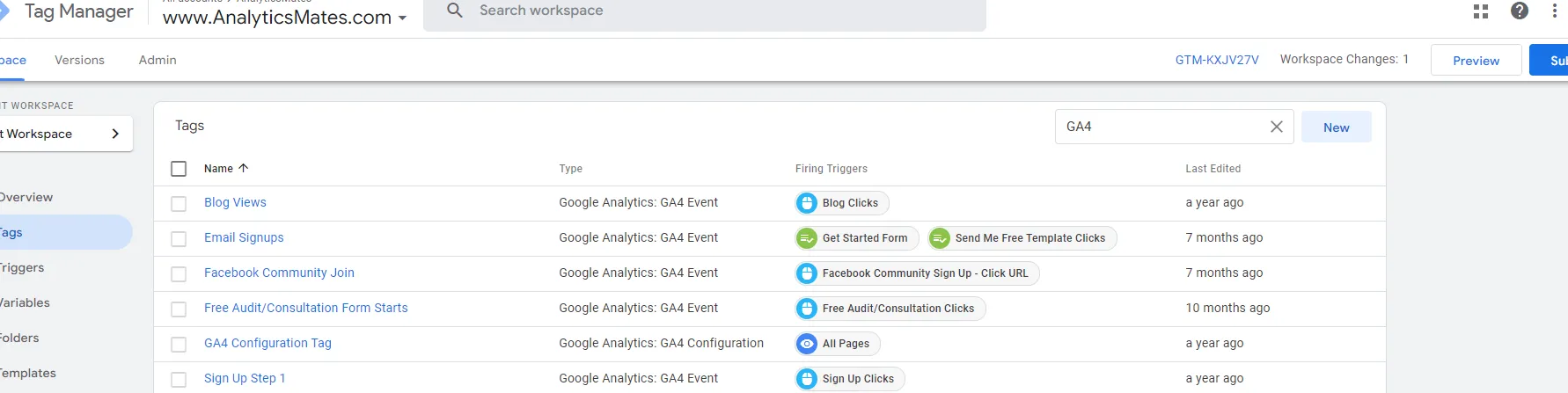Open the Sign Up Step 1 tag

245,378
